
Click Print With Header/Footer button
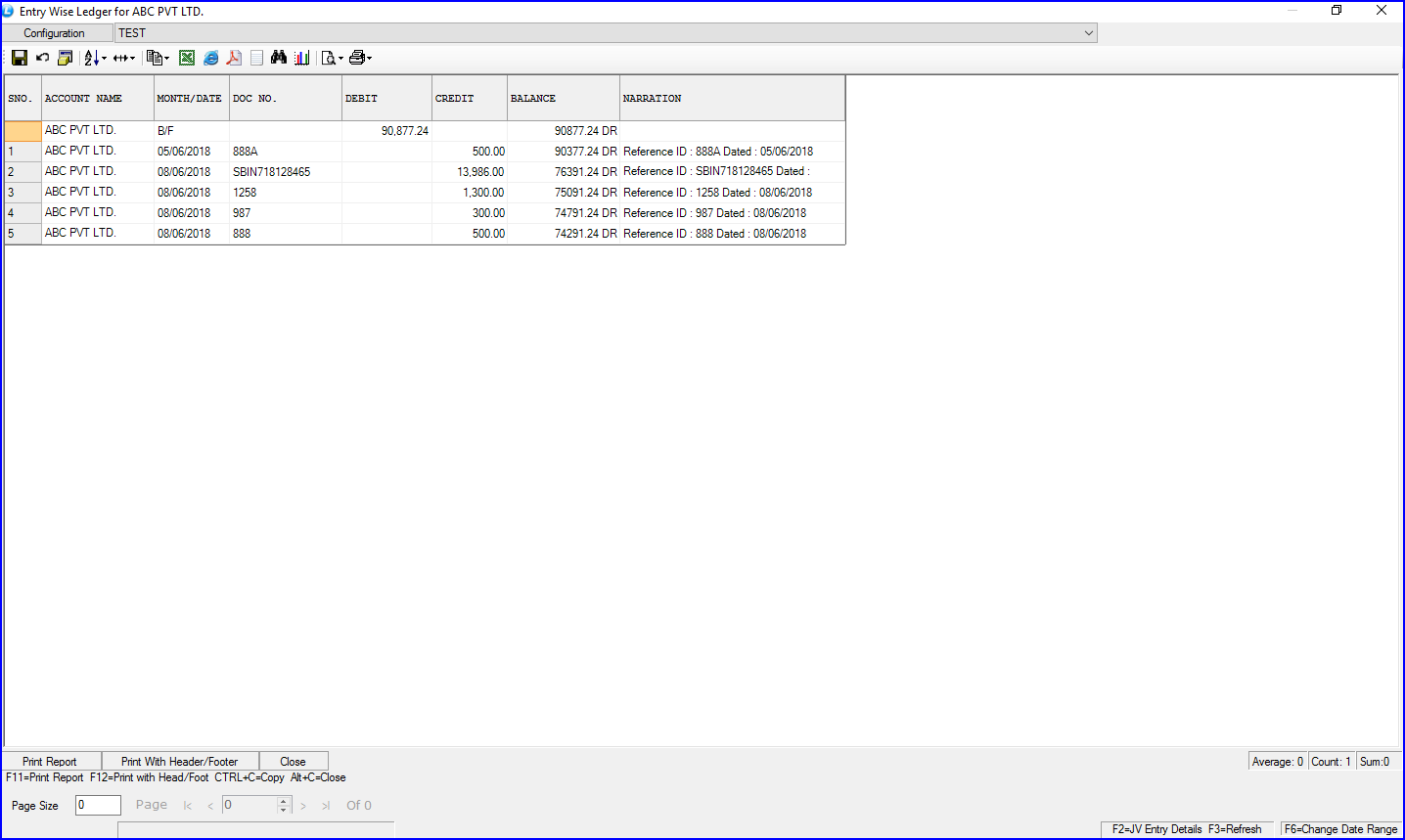(180, 762)
